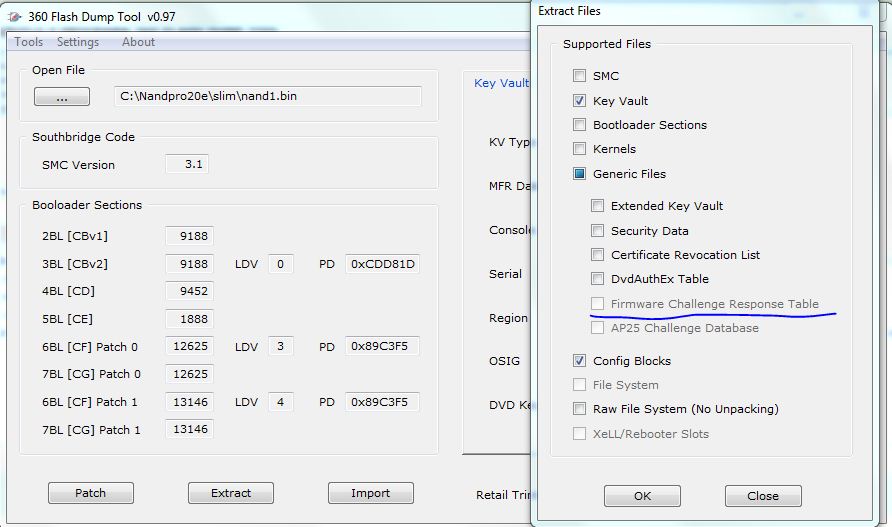Click the SMC Version value 3.1
Viewport: 892px width, 527px height.
187,164
